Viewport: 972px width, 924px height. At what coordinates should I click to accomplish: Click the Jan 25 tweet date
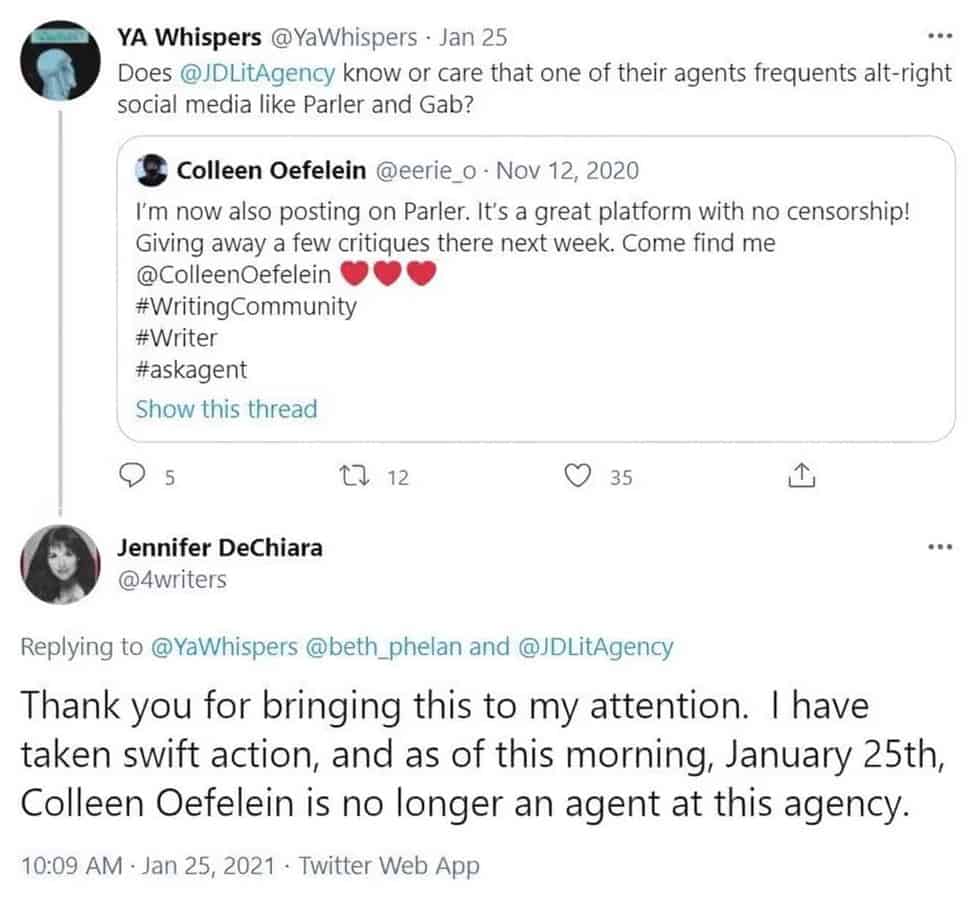[x=473, y=37]
